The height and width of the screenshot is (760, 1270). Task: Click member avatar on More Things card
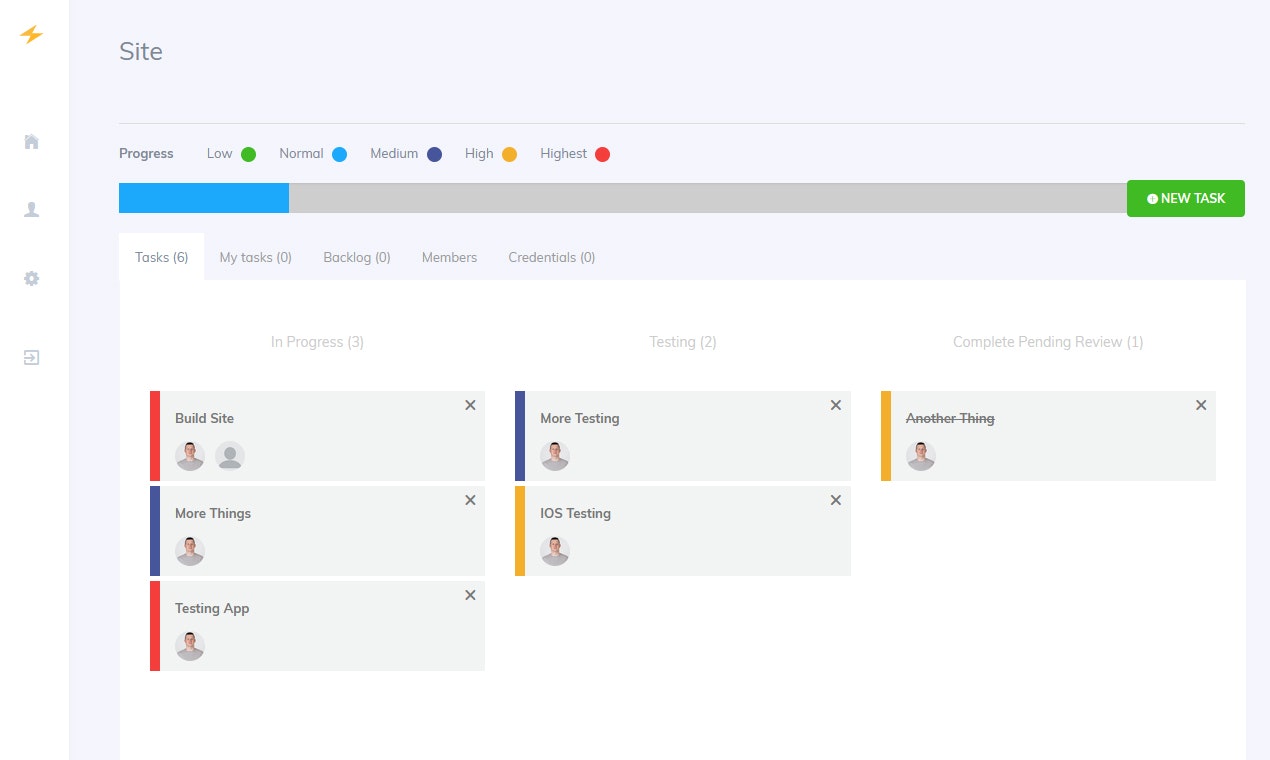coord(190,551)
